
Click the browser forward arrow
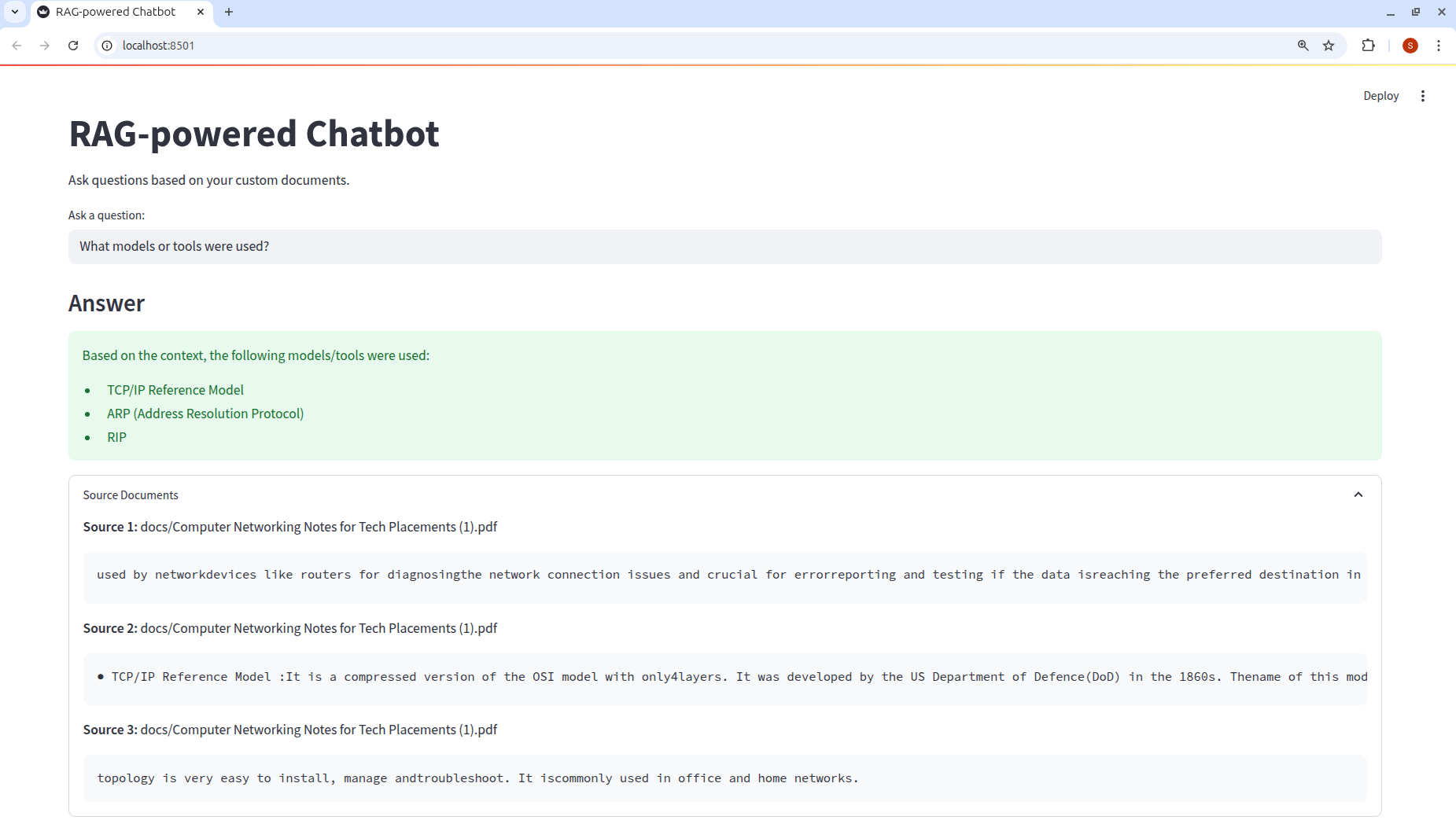point(45,46)
